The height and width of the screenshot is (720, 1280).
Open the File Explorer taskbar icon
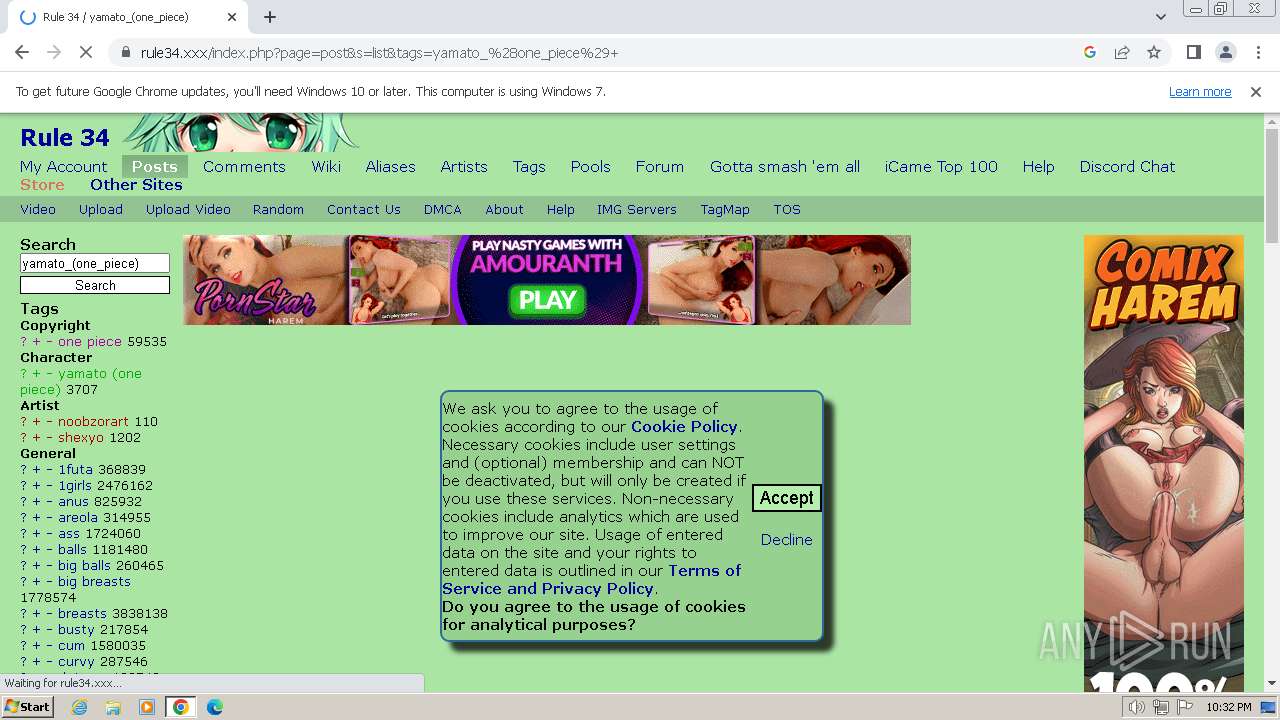click(113, 707)
